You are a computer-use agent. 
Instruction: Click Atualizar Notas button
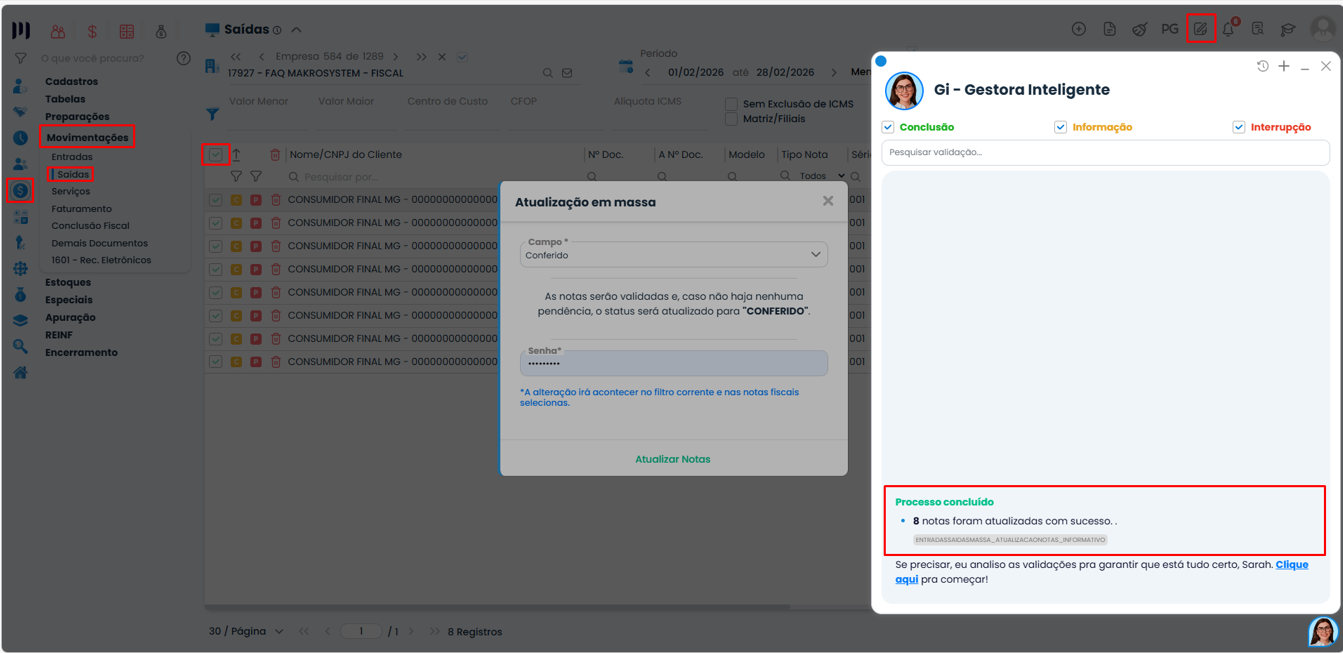coord(673,459)
